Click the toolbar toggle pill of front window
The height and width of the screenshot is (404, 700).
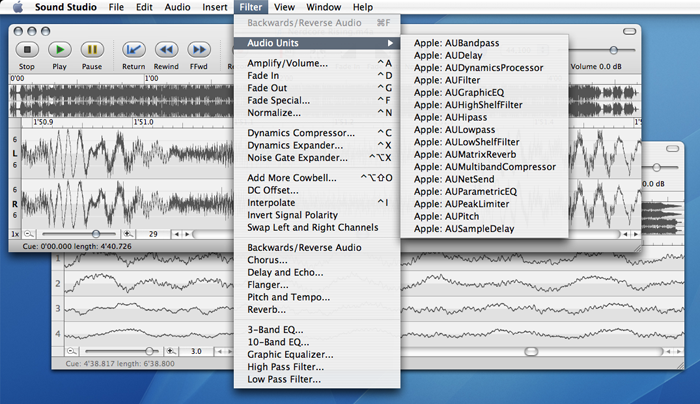coord(629,31)
